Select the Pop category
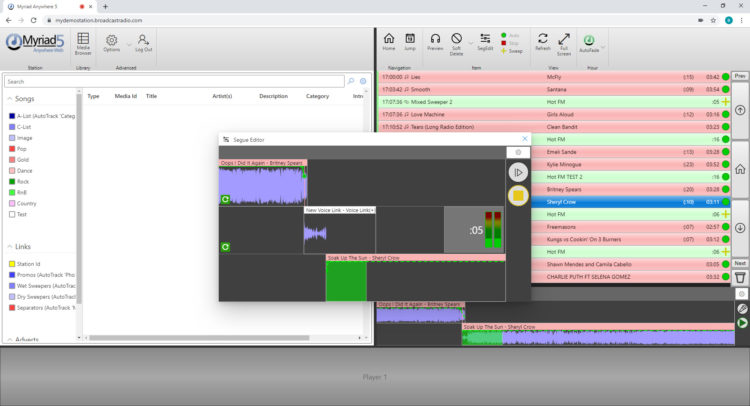Screen dimensions: 750x406 click(x=18, y=149)
